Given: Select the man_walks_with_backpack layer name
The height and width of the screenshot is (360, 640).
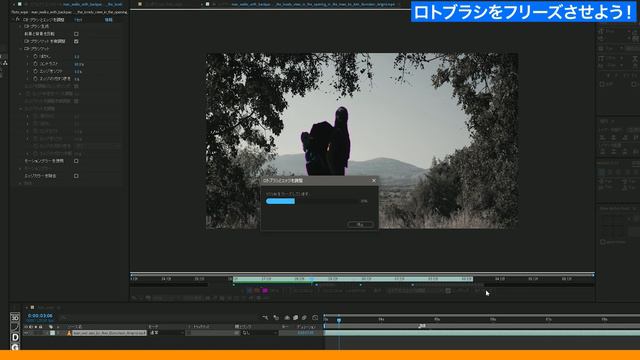Looking at the screenshot, I should [x=109, y=333].
